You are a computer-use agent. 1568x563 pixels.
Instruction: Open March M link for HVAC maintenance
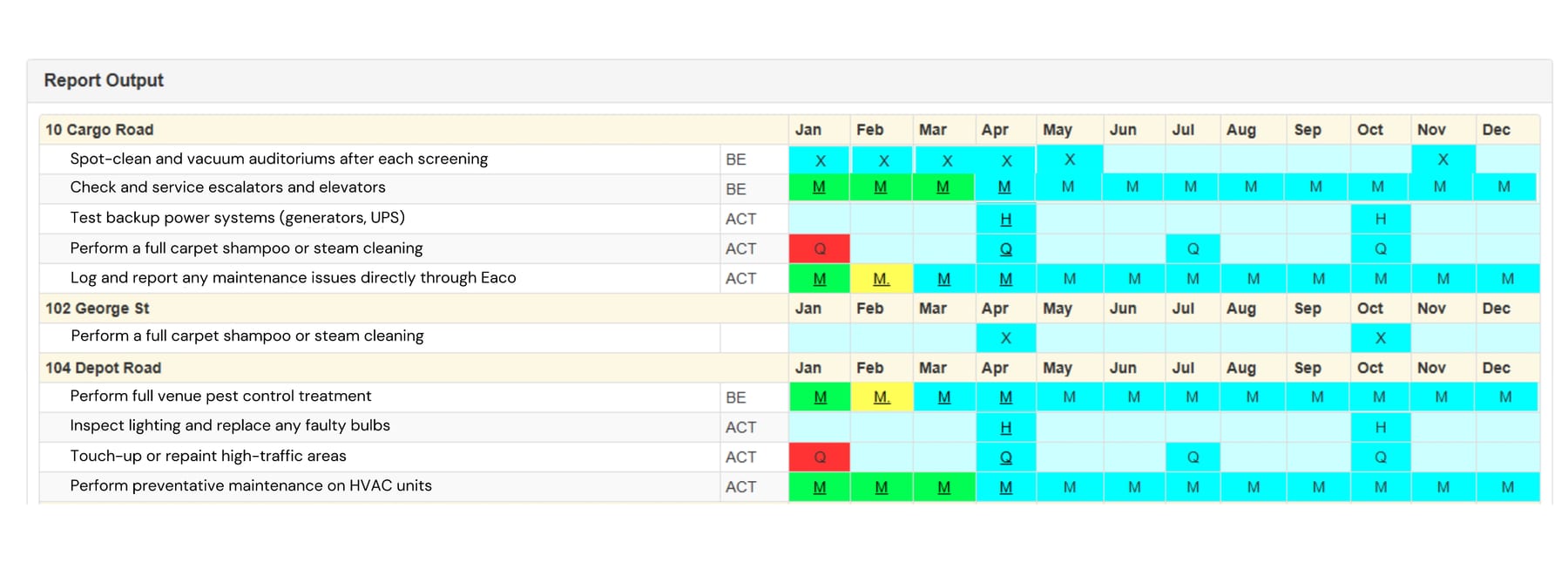944,487
